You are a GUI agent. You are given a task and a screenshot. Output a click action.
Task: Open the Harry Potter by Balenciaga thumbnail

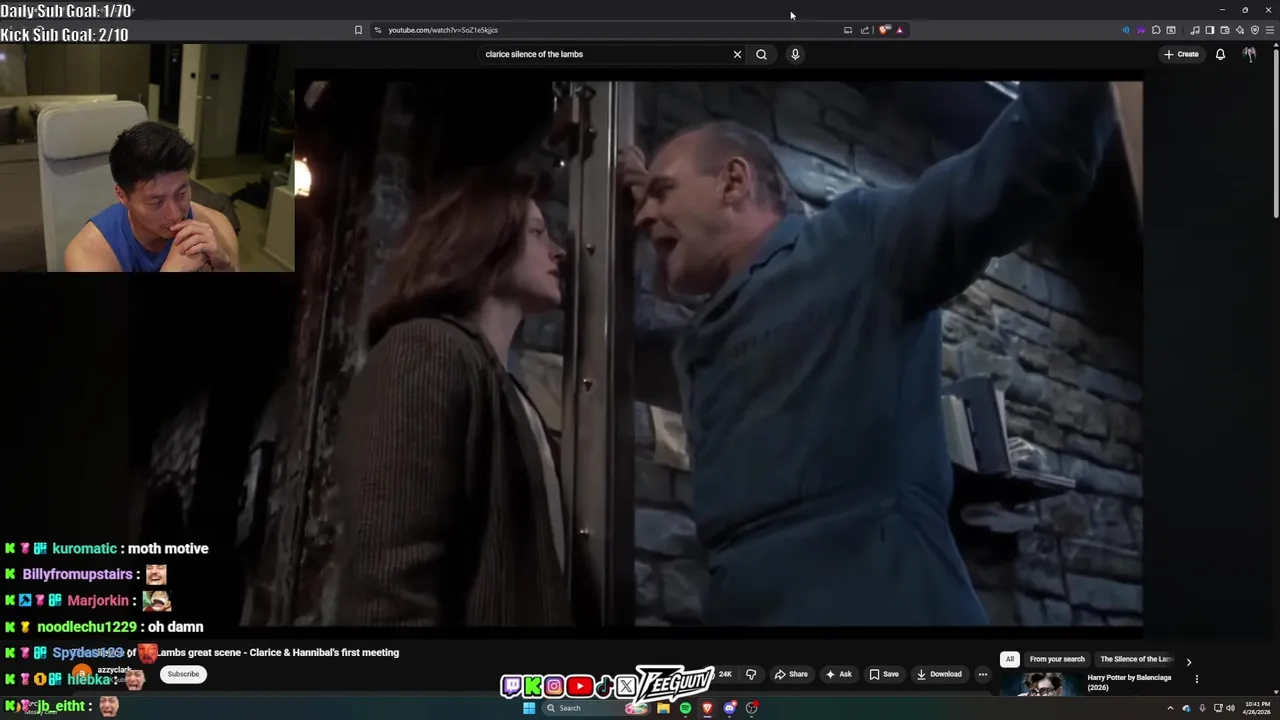1040,685
